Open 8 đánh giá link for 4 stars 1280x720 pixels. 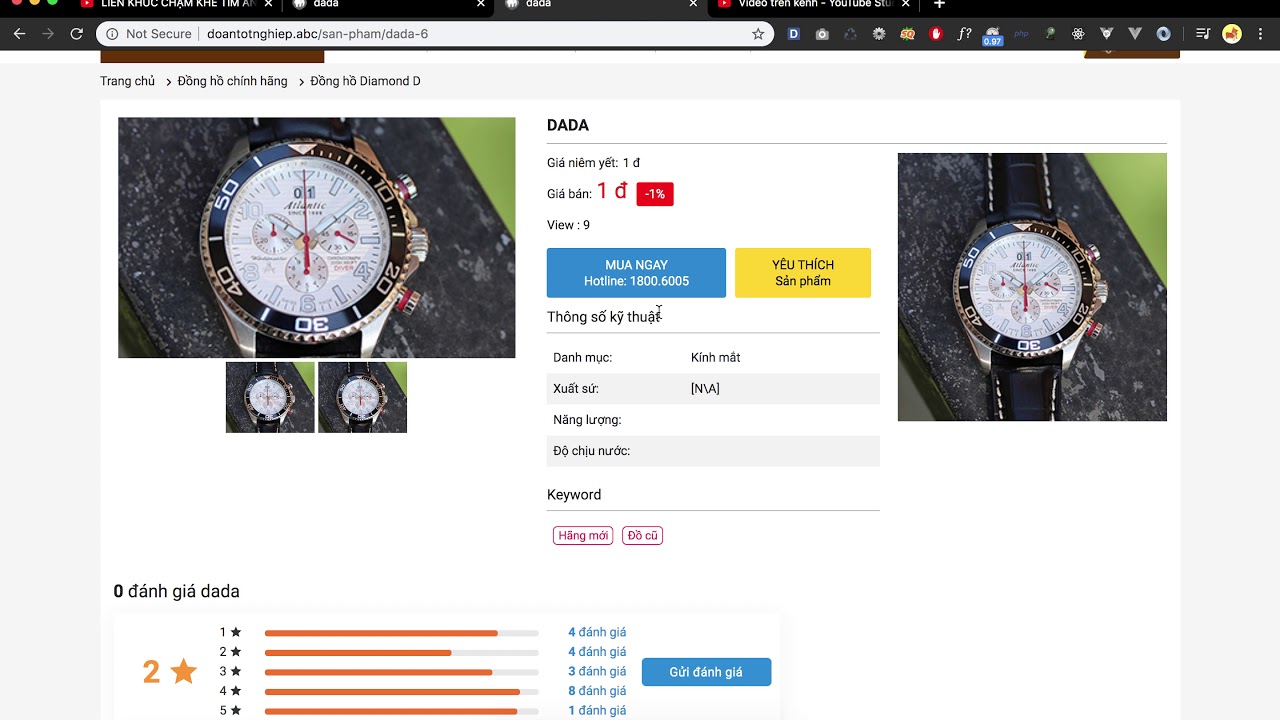pos(597,691)
